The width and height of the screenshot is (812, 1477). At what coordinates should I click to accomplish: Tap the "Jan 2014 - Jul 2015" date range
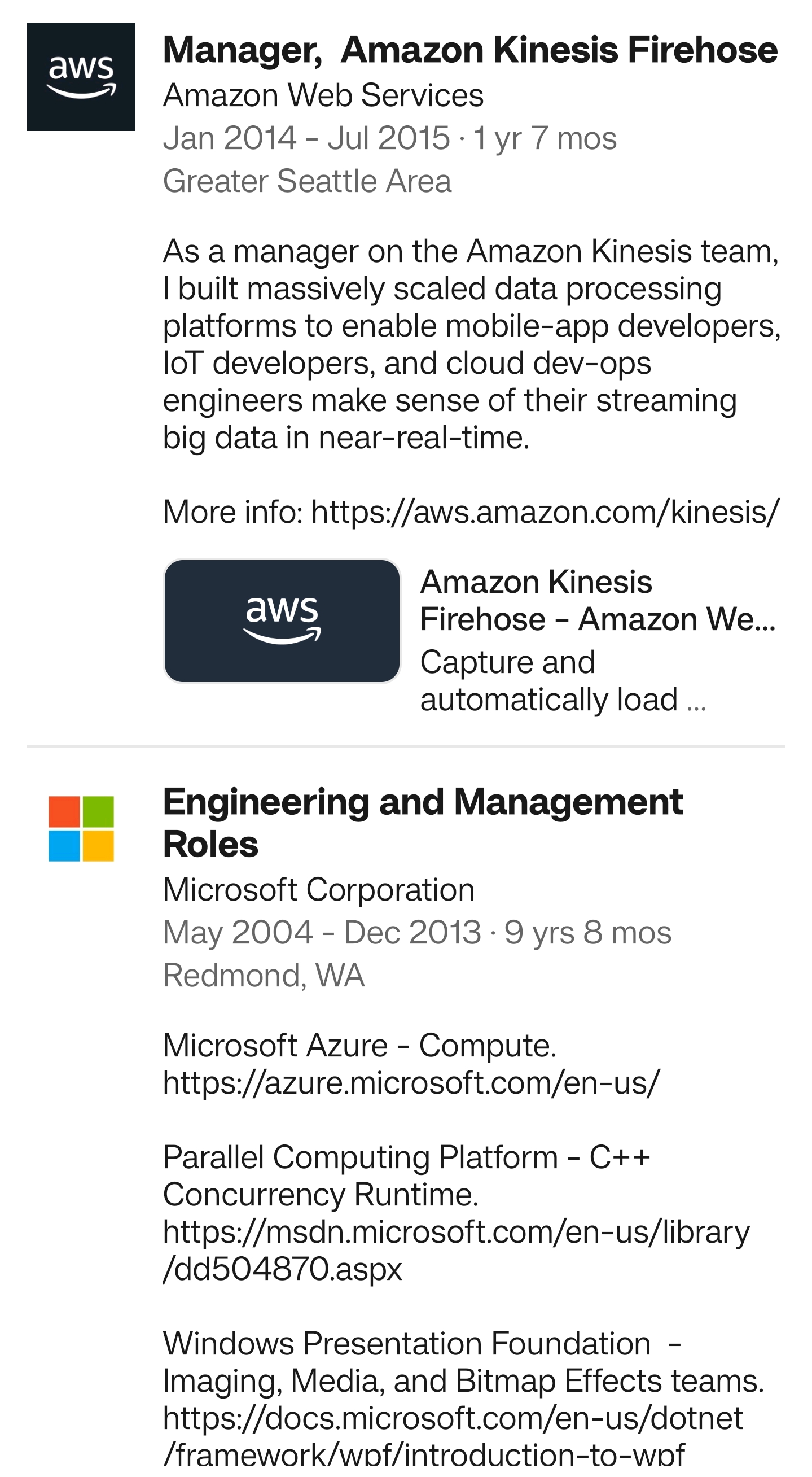[306, 138]
